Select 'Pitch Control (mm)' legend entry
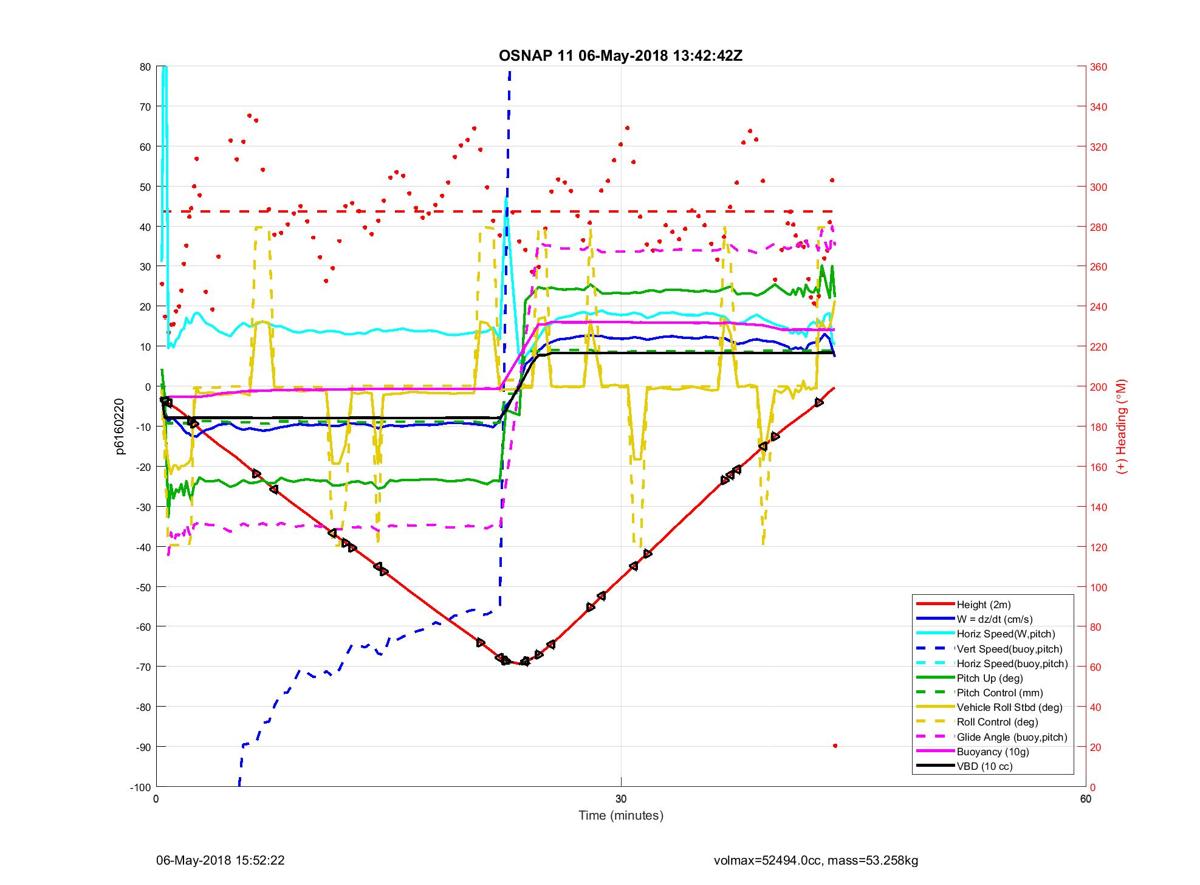1200x885 pixels. (x=999, y=693)
